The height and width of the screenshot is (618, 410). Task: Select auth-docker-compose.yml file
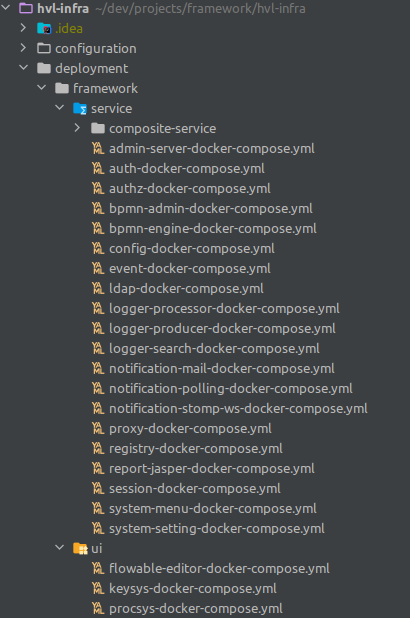click(x=186, y=169)
